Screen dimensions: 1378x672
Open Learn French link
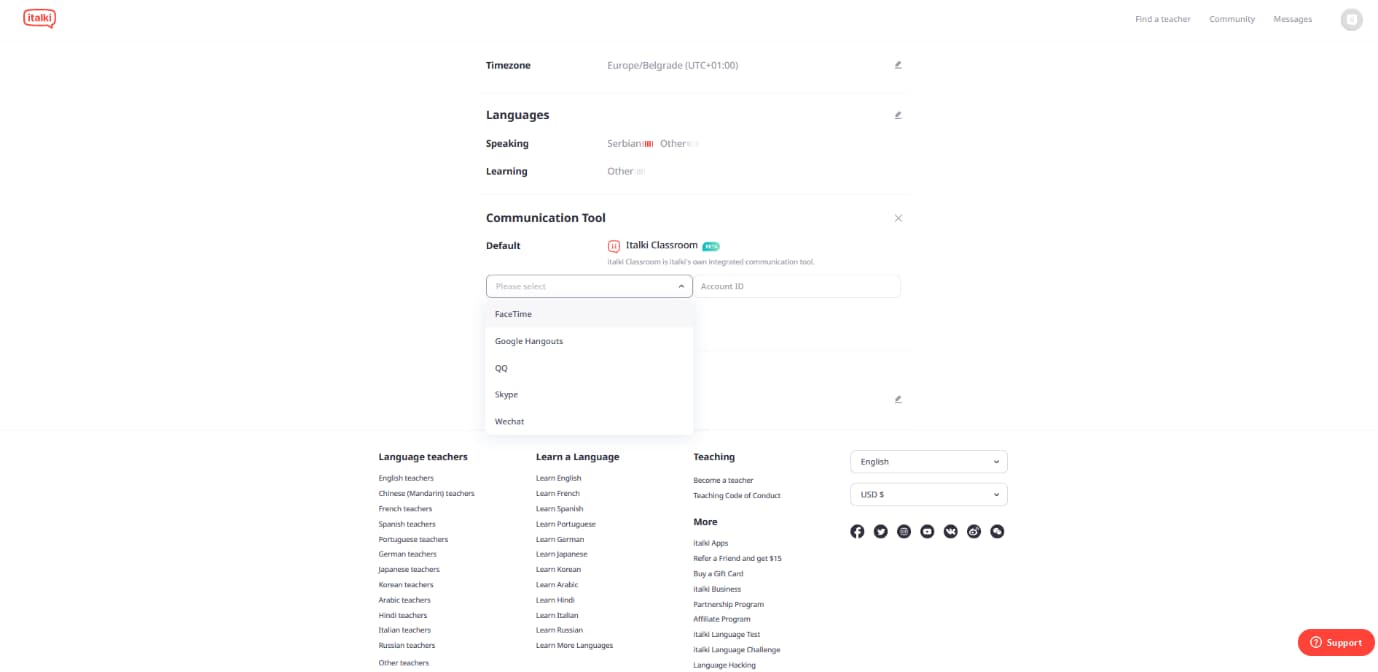click(x=557, y=493)
